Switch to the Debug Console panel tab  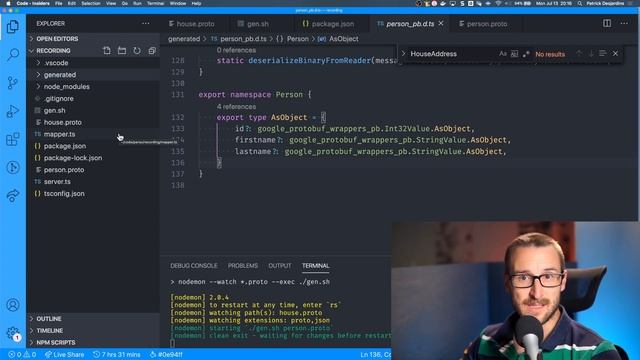pyautogui.click(x=194, y=266)
